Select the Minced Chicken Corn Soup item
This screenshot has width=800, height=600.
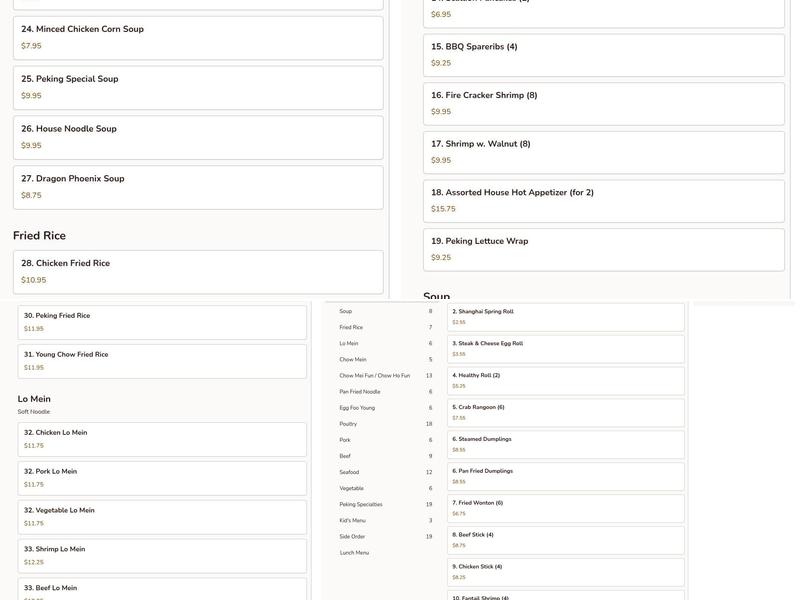click(x=197, y=38)
